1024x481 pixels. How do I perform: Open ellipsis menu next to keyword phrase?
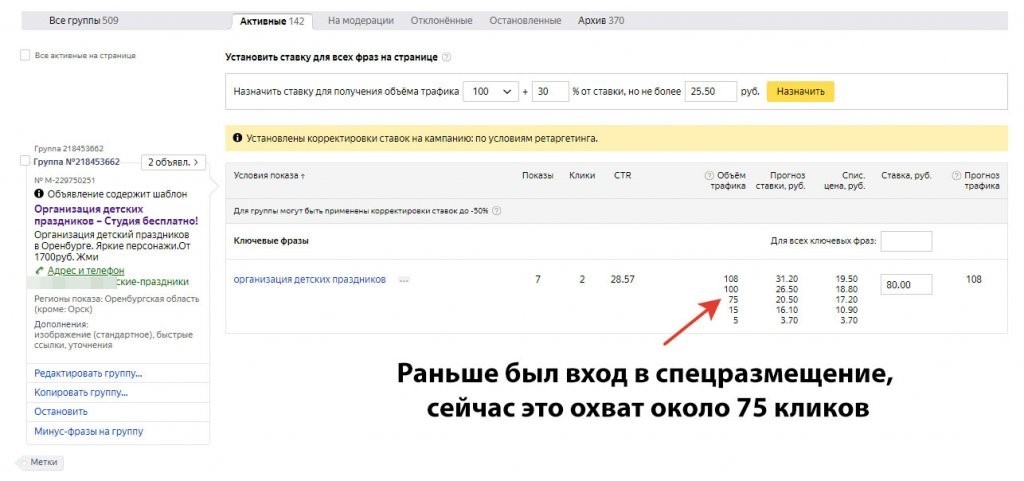(x=404, y=280)
